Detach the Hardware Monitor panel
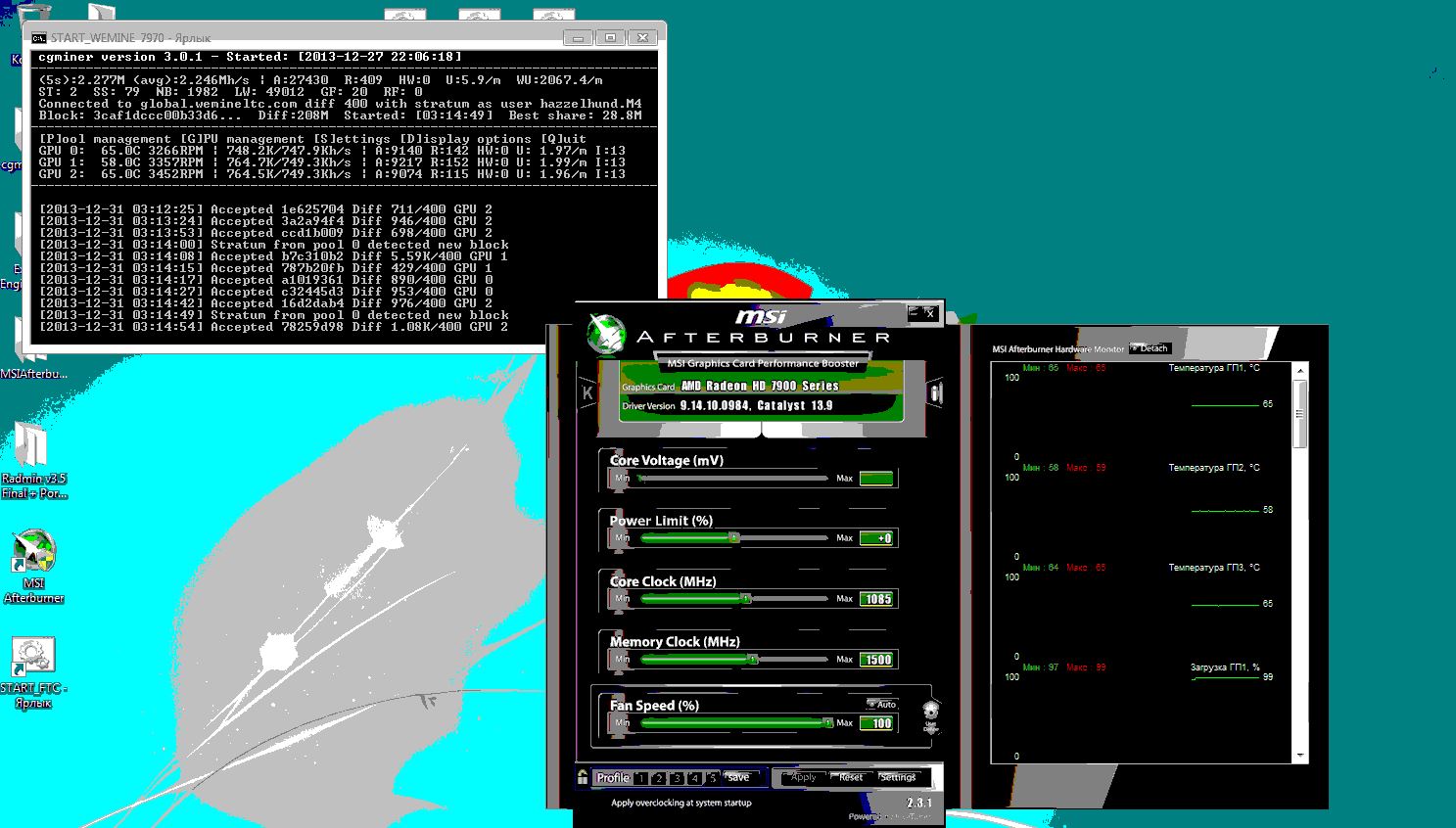The height and width of the screenshot is (828, 1456). click(1151, 348)
